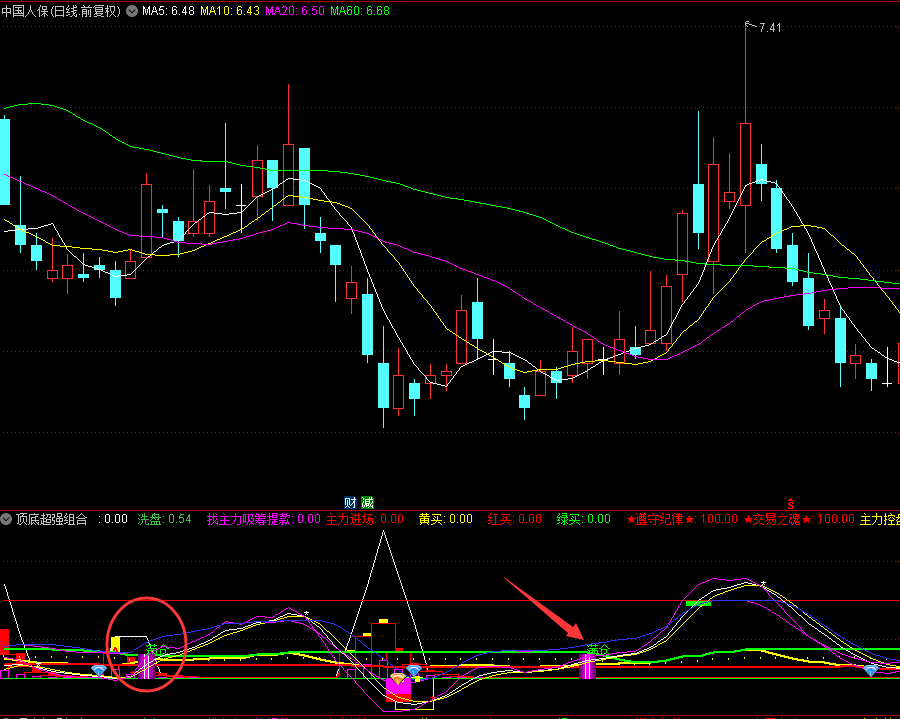
Task: Open the 顶底超强组合 indicator dropdown arrow
Action: point(7,519)
